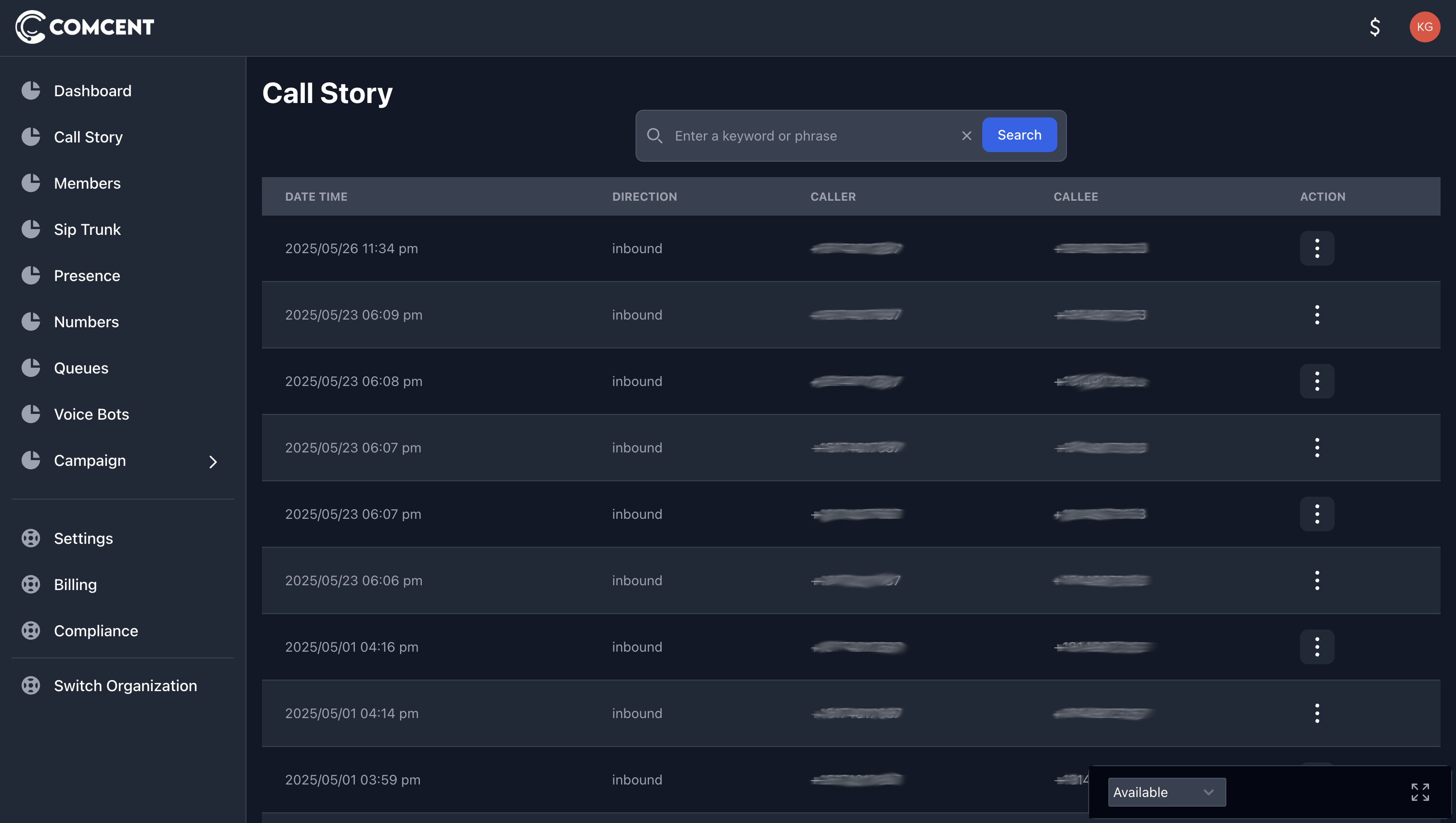Select the 2025/05/01 03:59 pm date cell

(x=353, y=780)
